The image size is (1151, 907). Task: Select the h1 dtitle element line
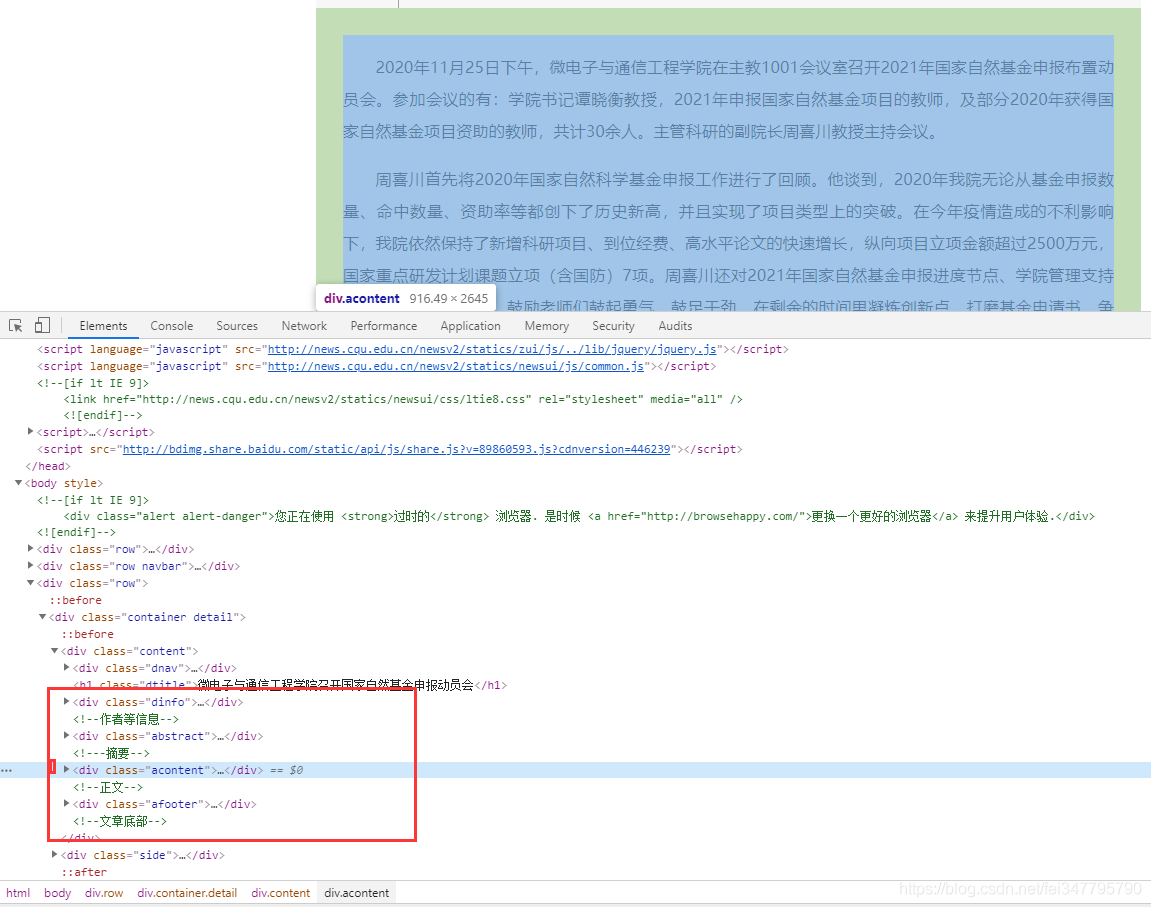pos(290,685)
